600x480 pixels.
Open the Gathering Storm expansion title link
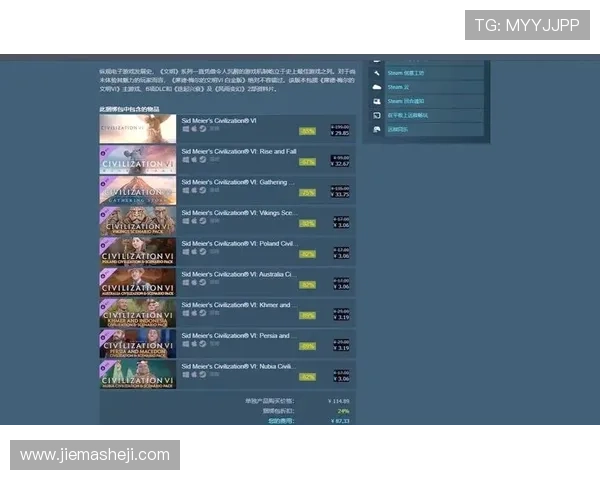238,182
